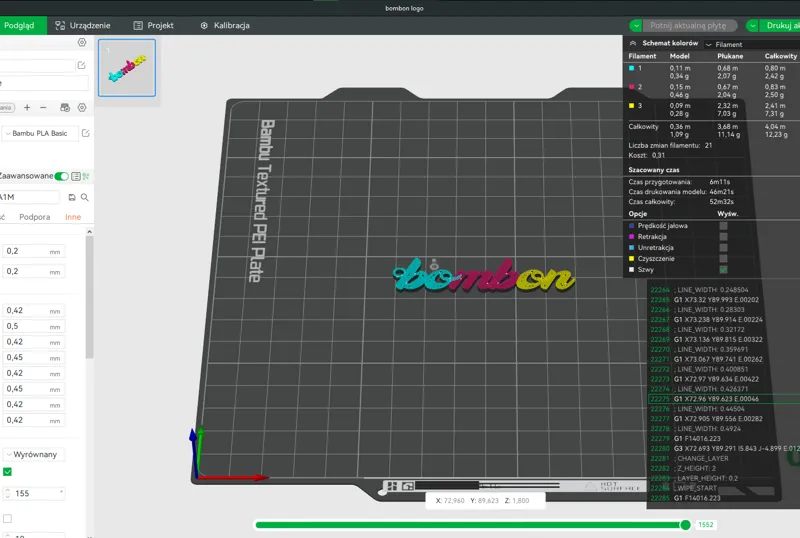Click edit icon beside the printer field

pos(81,65)
